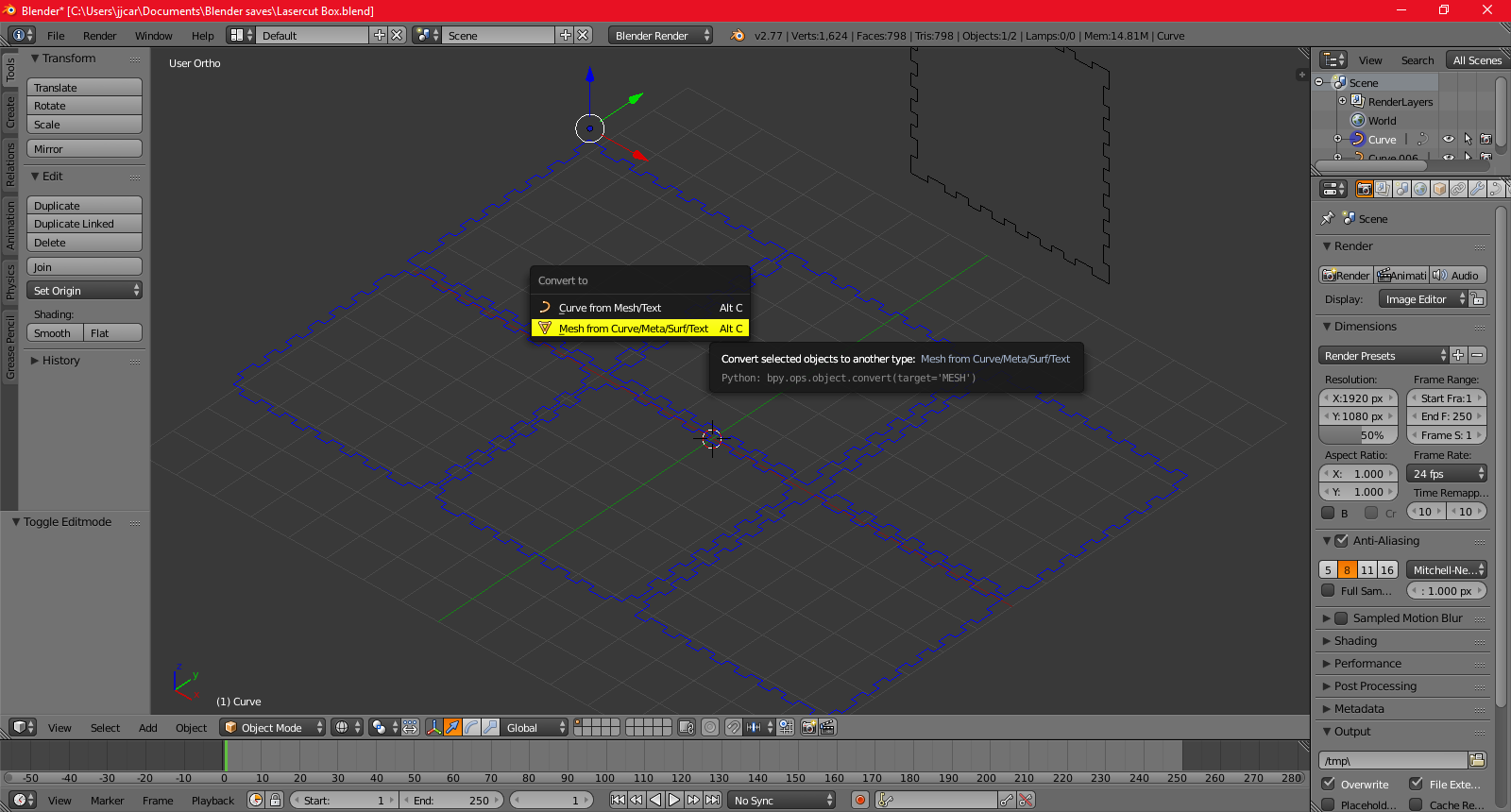Screen dimensions: 1511x812
Task: Open the Constraints properties tab chain icon
Action: click(1458, 189)
